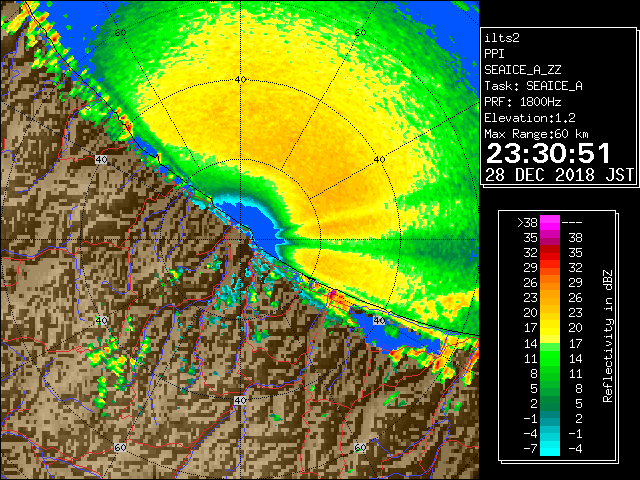640x480 pixels.
Task: Select the '---' legend label
Action: pyautogui.click(x=572, y=223)
